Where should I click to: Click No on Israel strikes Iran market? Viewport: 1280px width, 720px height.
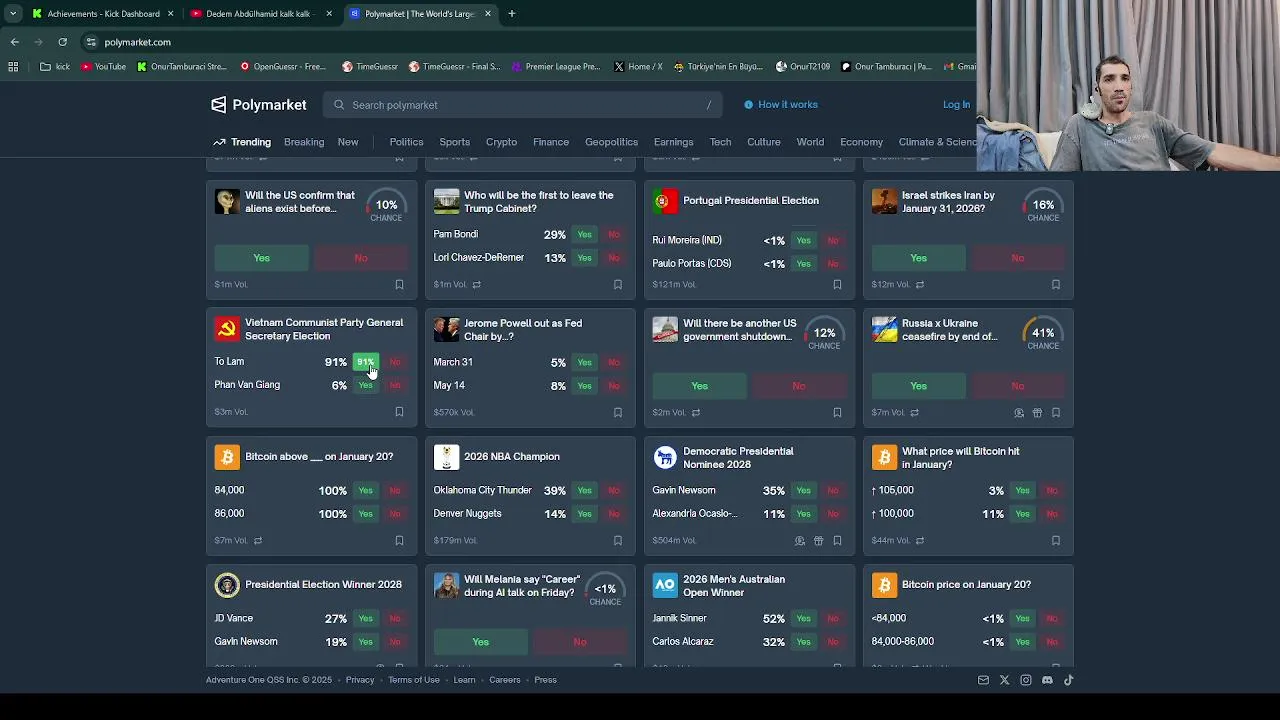[x=1018, y=258]
